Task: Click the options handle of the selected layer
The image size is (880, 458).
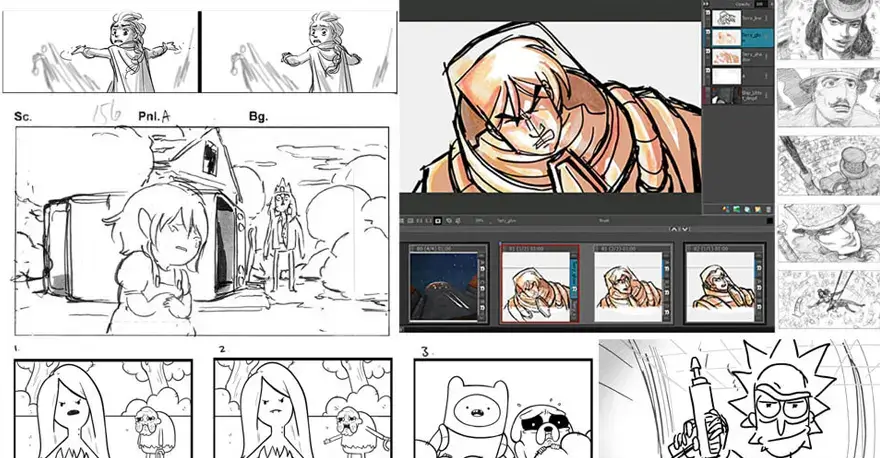Action: tap(766, 37)
